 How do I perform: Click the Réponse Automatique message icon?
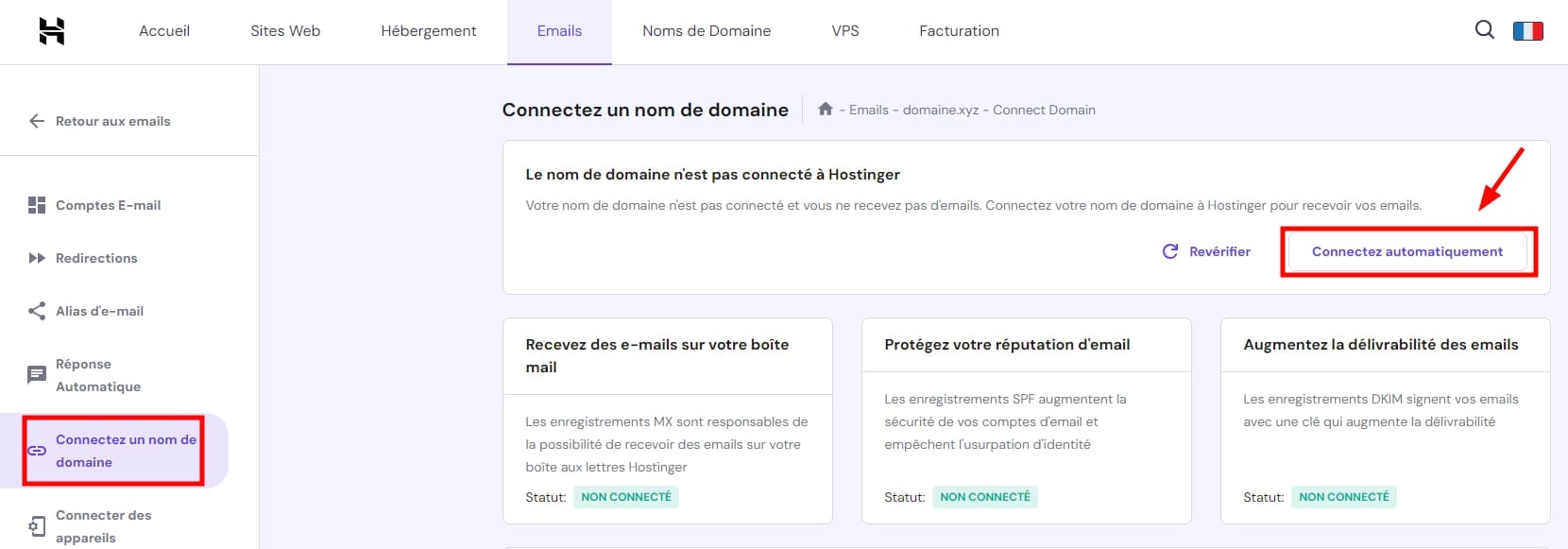coord(37,375)
